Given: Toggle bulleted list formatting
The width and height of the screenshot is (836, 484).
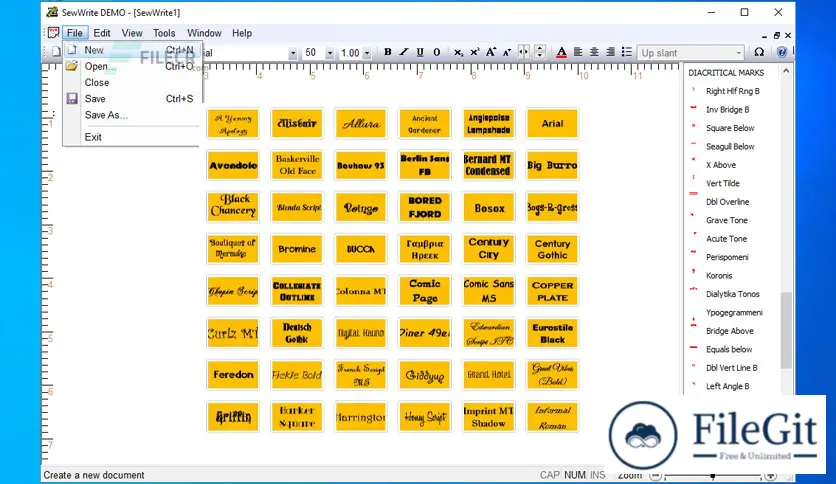Looking at the screenshot, I should point(627,52).
